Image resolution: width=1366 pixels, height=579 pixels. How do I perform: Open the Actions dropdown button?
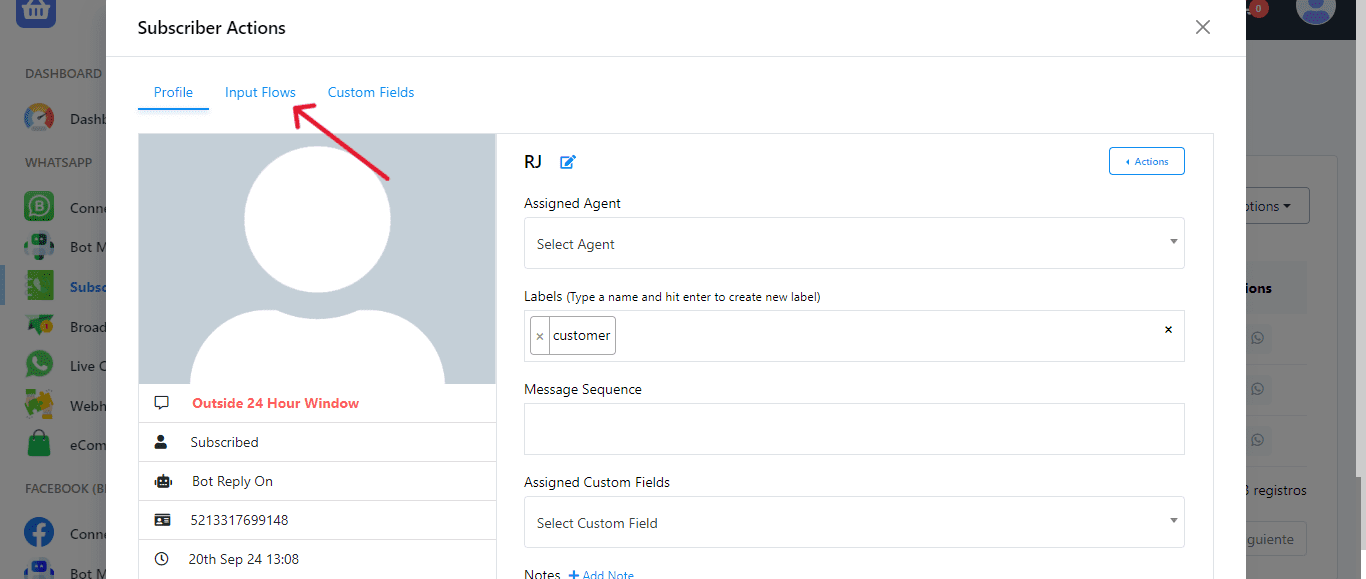[x=1146, y=161]
